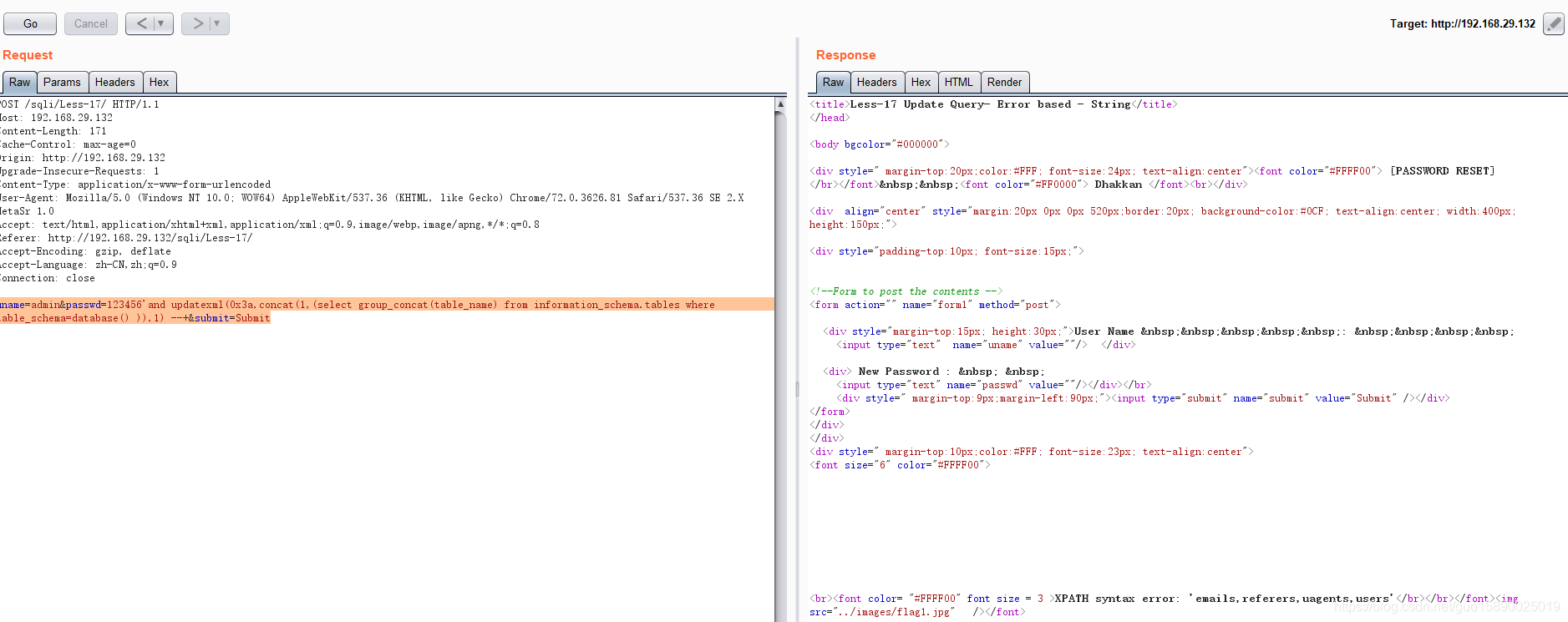Select the Response Raw tab

[833, 82]
